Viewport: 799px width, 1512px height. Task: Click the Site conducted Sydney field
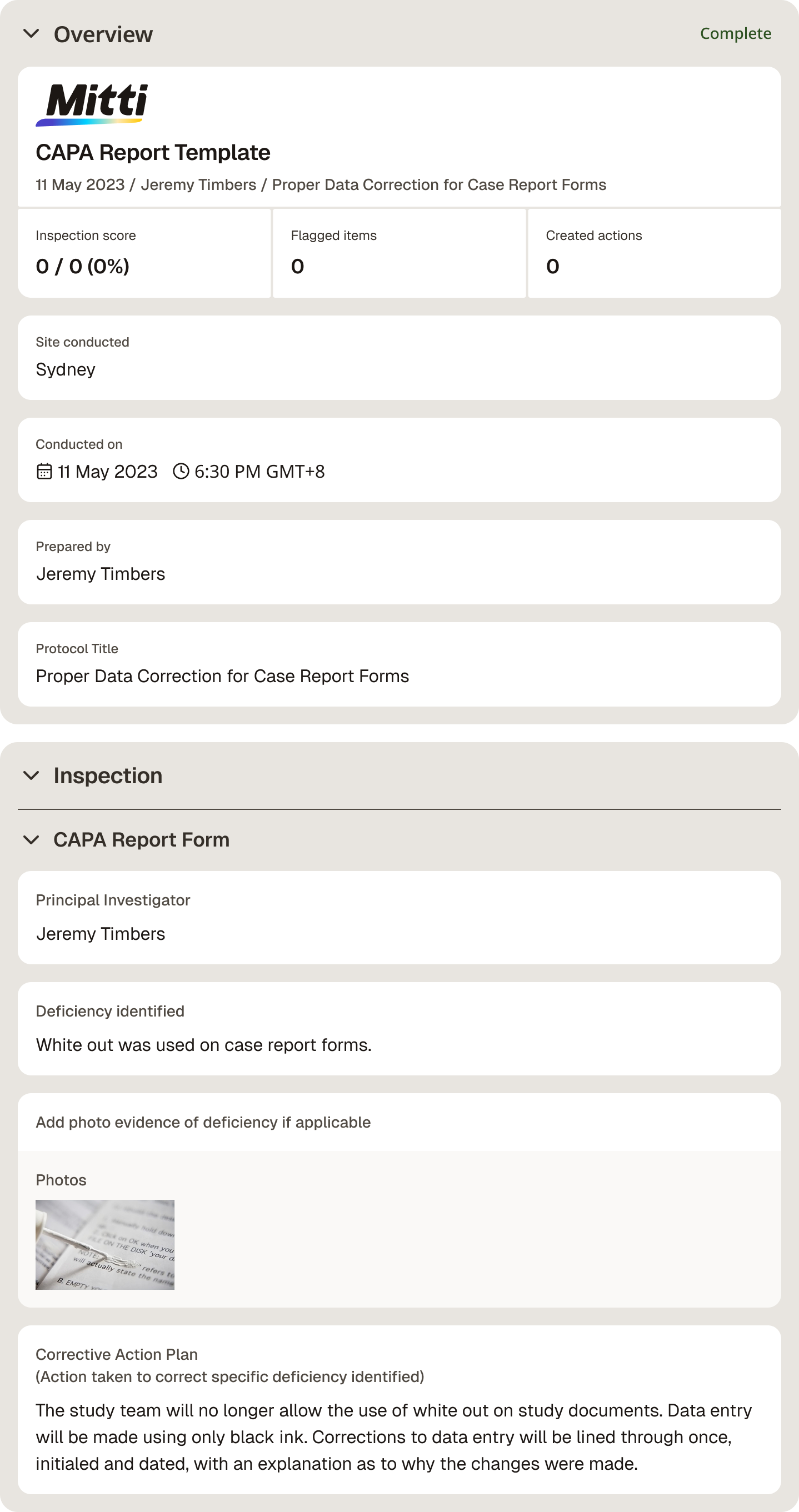click(399, 358)
